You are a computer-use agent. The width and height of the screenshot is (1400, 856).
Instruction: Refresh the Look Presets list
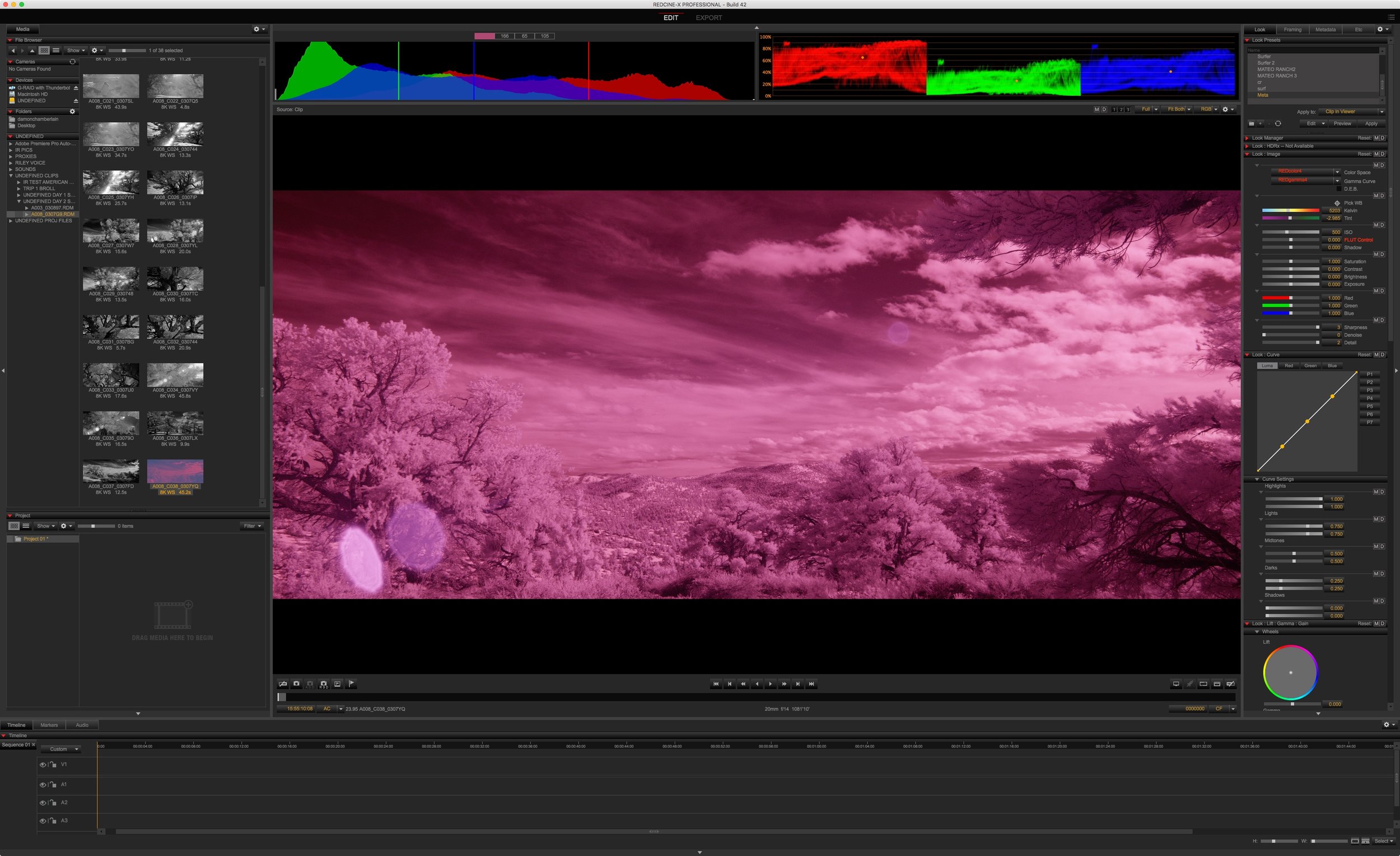[x=1278, y=123]
